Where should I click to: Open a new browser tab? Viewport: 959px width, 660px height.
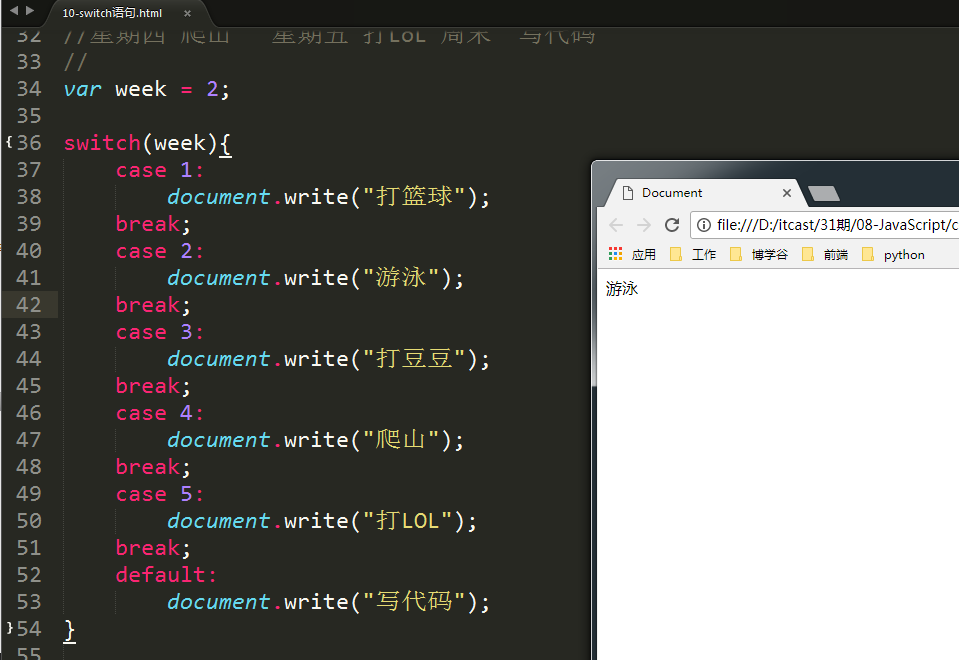824,193
